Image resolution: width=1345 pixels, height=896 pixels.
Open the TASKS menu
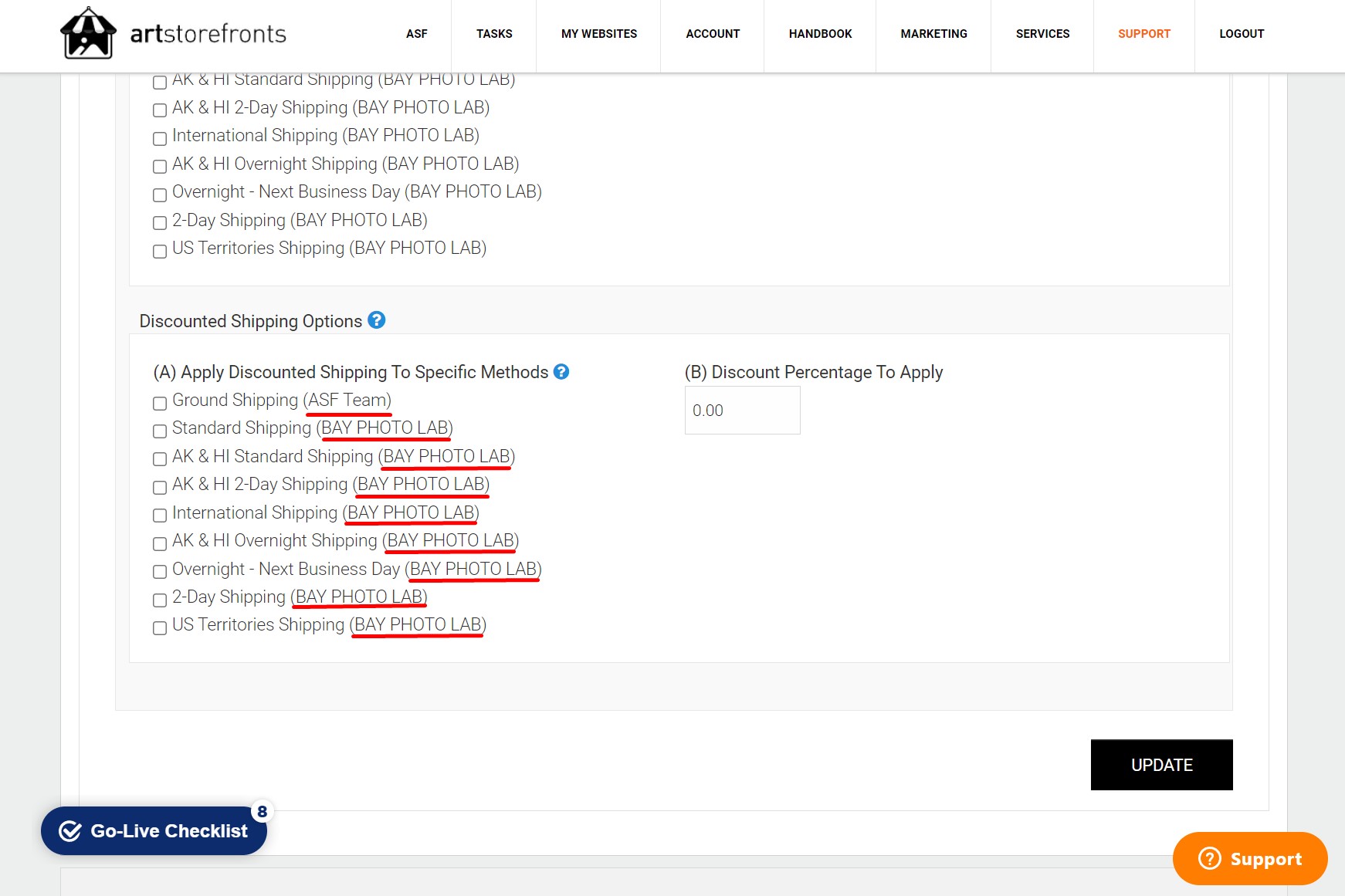tap(494, 34)
